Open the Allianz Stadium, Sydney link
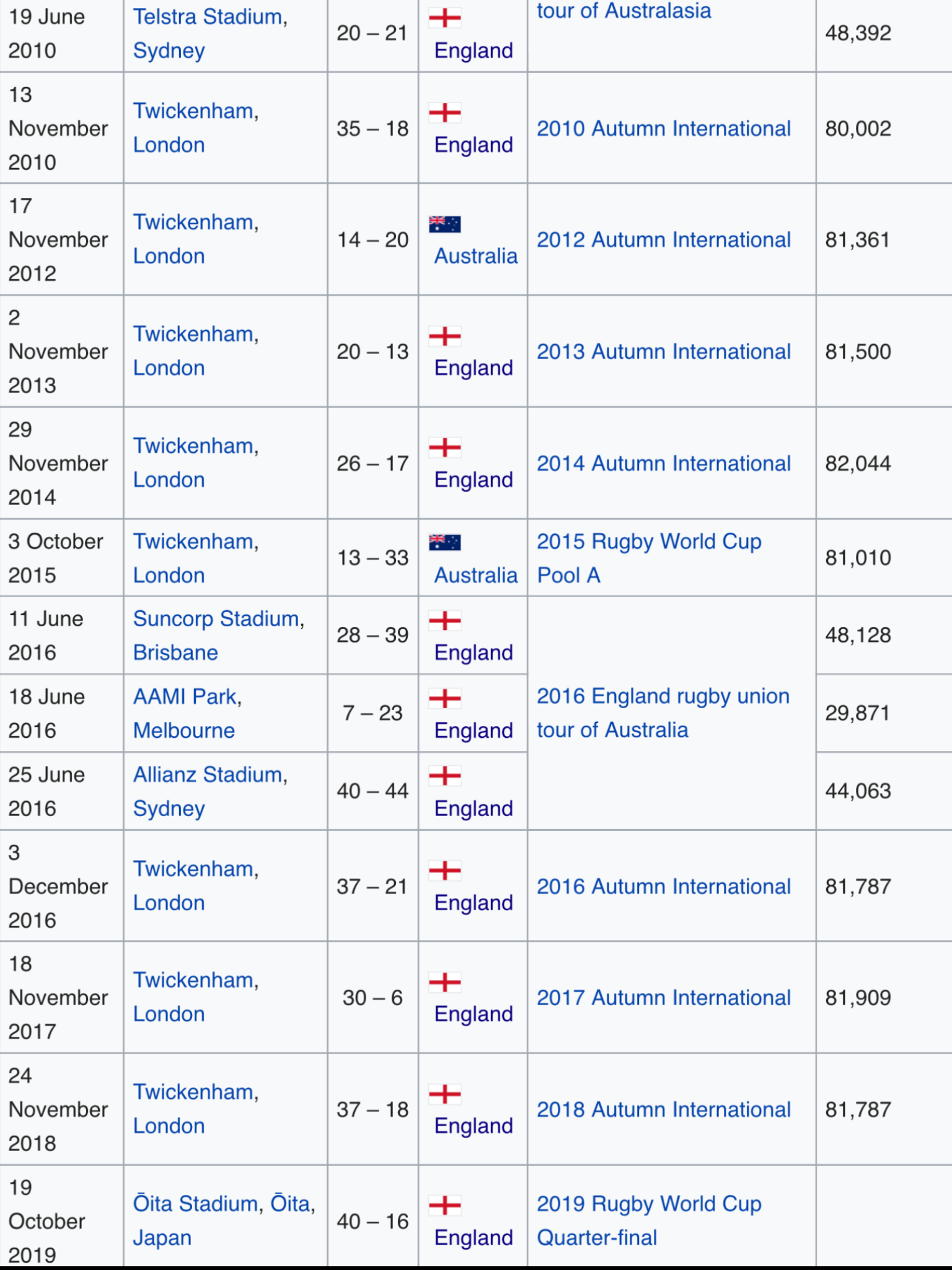Viewport: 952px width, 1270px height. pos(210,791)
